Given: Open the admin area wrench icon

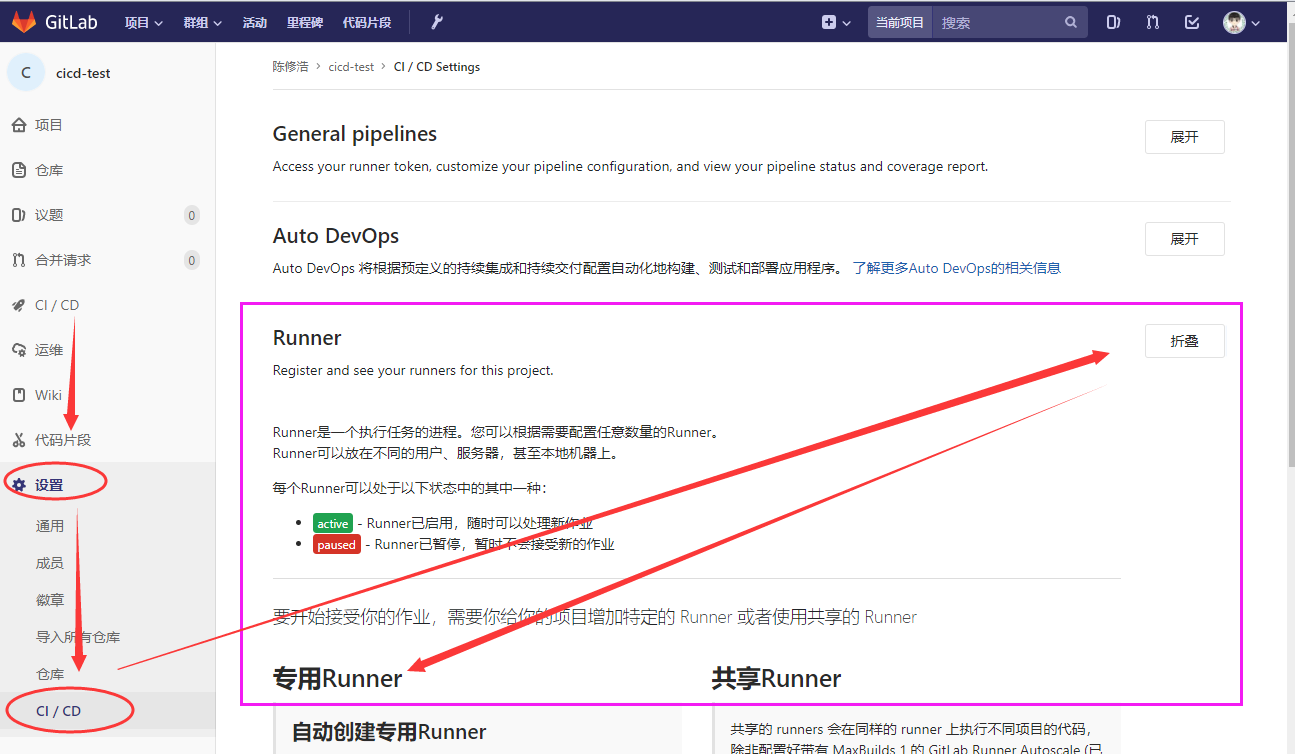Looking at the screenshot, I should [x=436, y=22].
